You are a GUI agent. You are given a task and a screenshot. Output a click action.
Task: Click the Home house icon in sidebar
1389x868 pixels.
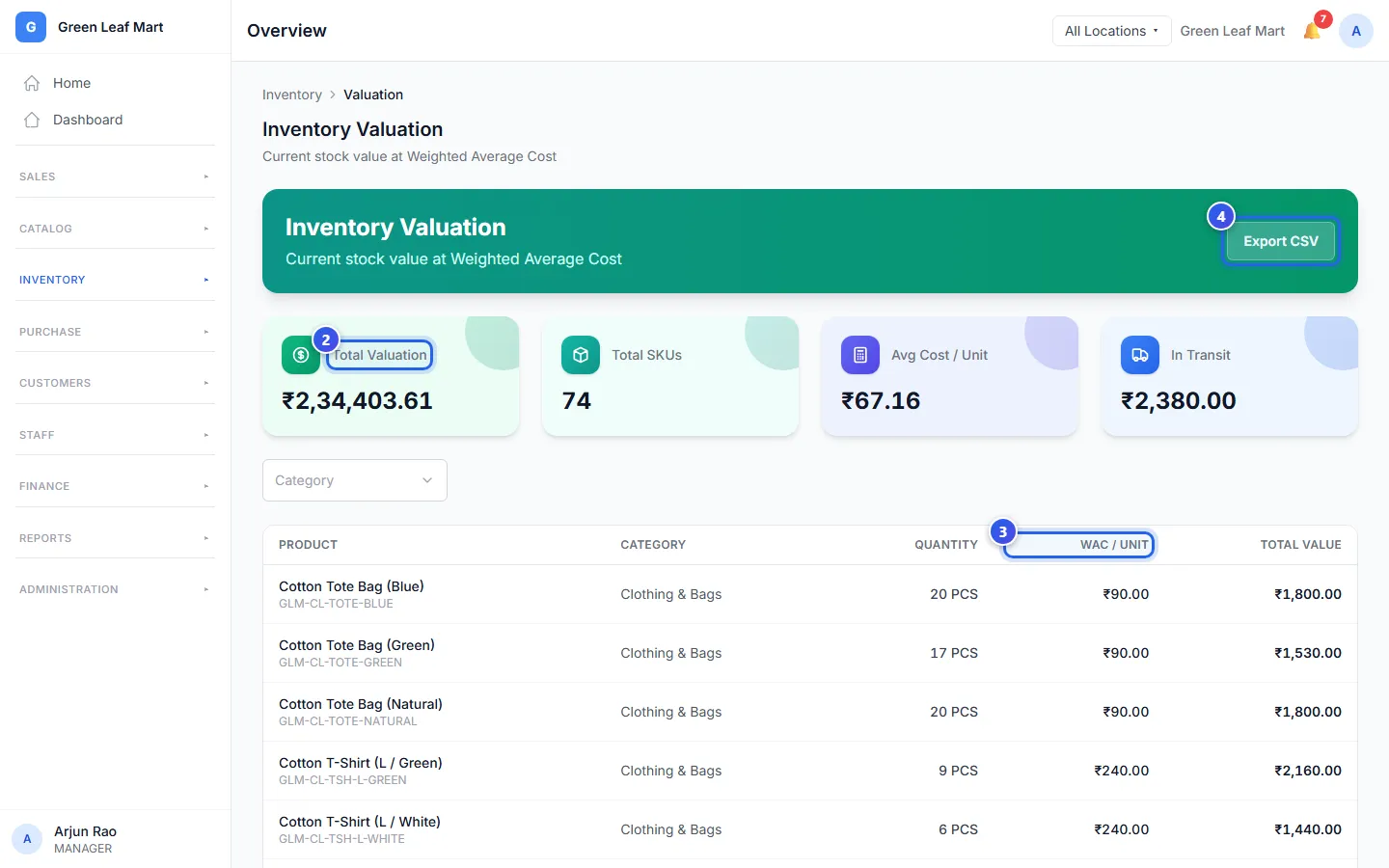click(x=32, y=83)
